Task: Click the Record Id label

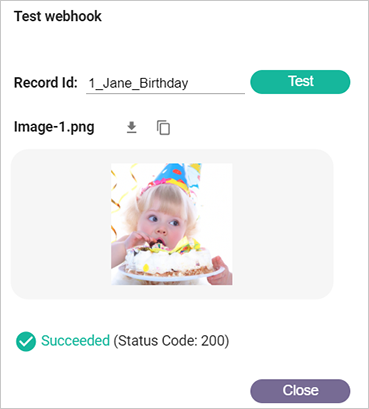Action: click(46, 83)
